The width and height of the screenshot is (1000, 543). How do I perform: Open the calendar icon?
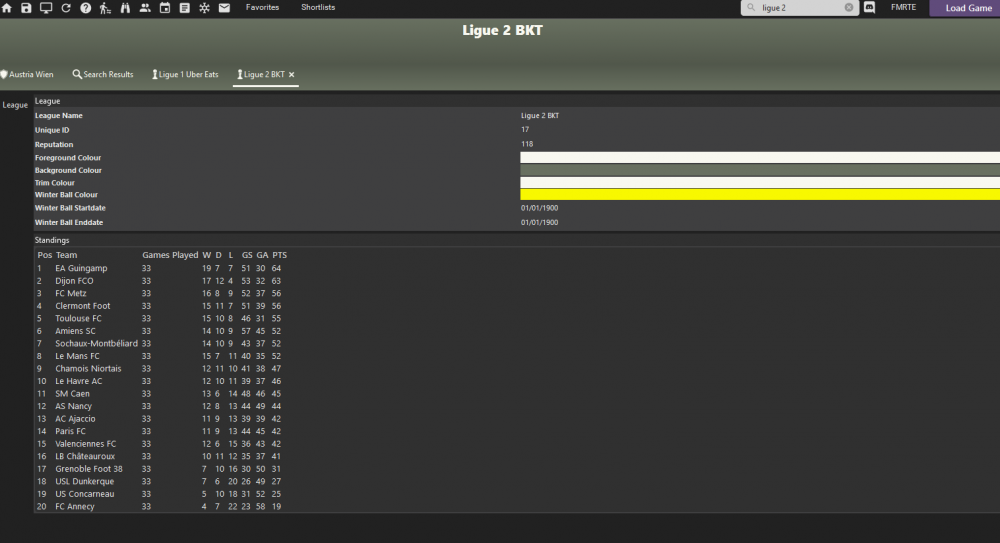click(x=165, y=8)
